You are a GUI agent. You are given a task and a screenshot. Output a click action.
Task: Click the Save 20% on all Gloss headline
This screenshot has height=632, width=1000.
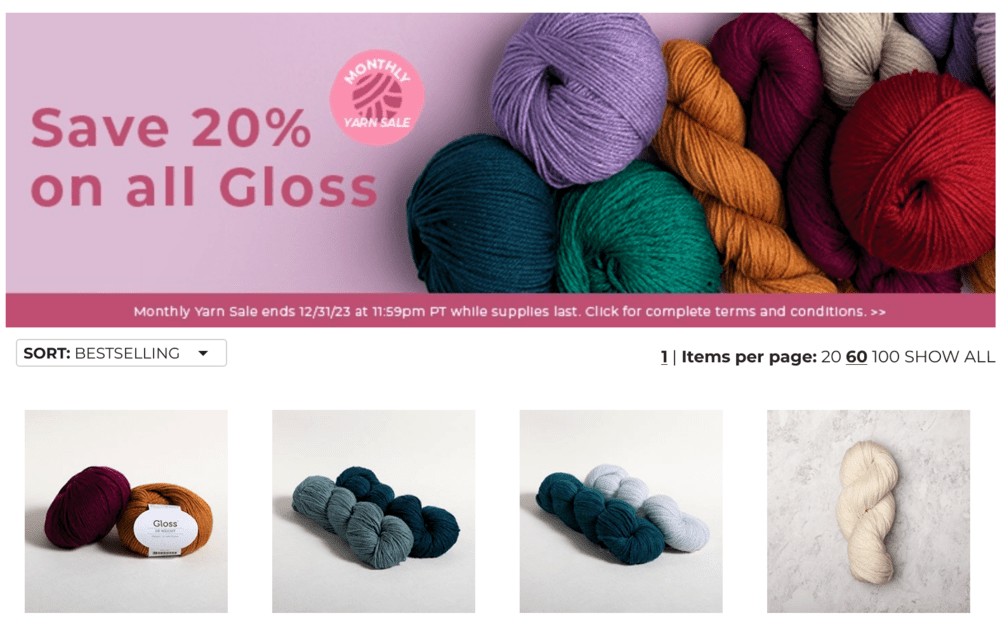204,157
